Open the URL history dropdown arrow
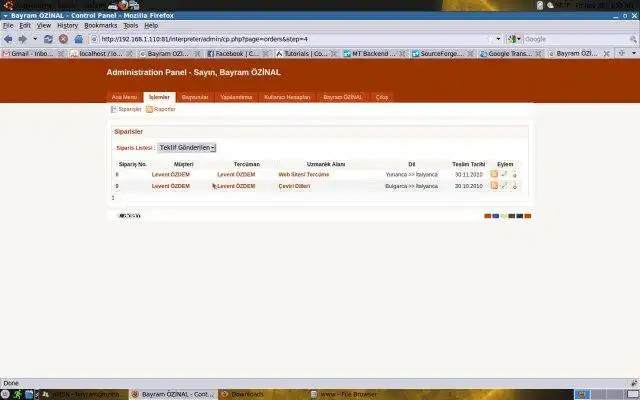 tap(498, 39)
